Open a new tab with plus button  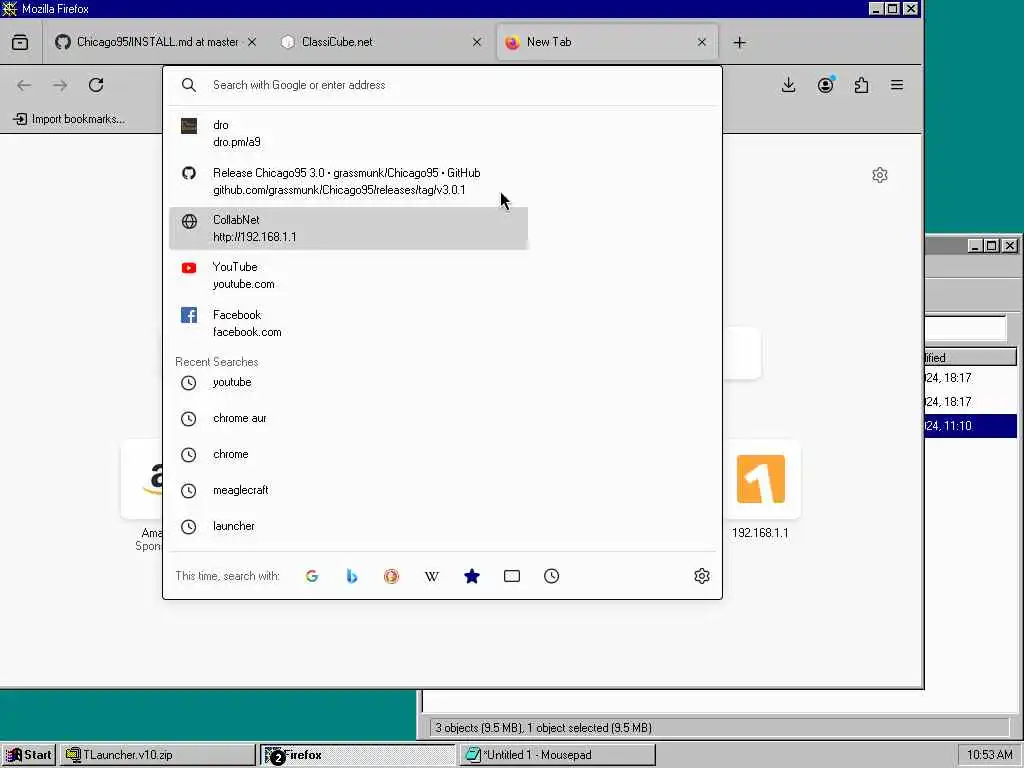(x=739, y=42)
